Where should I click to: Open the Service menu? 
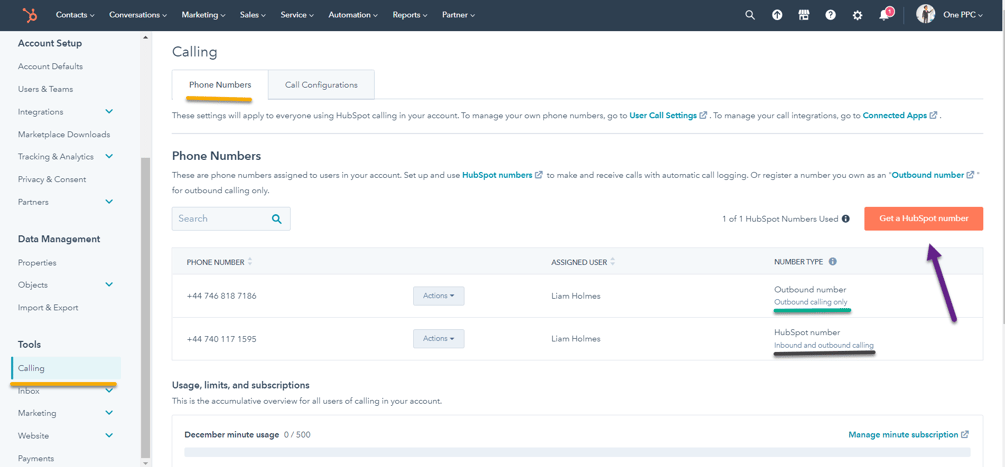click(x=297, y=15)
